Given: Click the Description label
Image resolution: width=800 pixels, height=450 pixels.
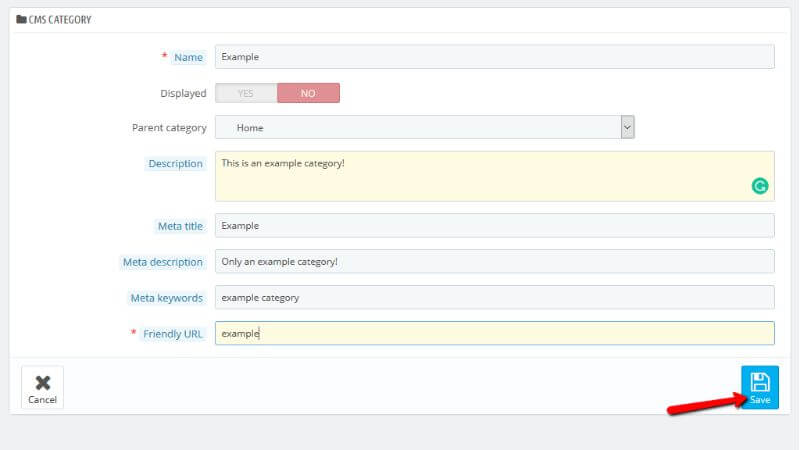Looking at the screenshot, I should pos(176,163).
